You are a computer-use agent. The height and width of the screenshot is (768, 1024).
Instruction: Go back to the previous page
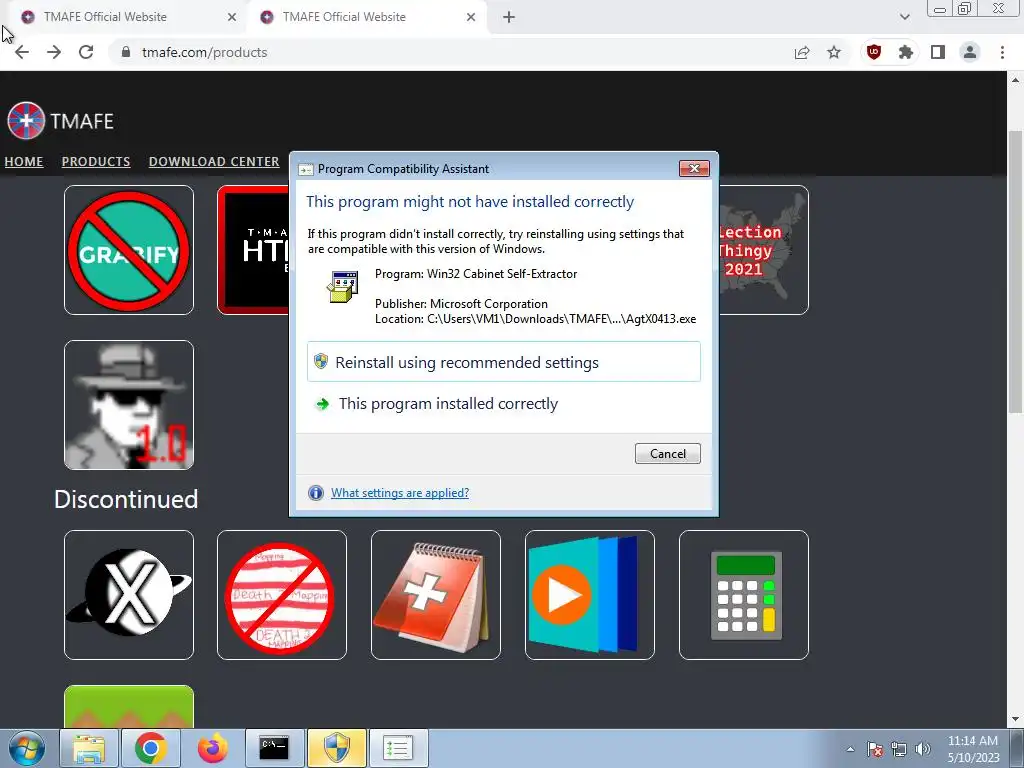click(x=22, y=52)
